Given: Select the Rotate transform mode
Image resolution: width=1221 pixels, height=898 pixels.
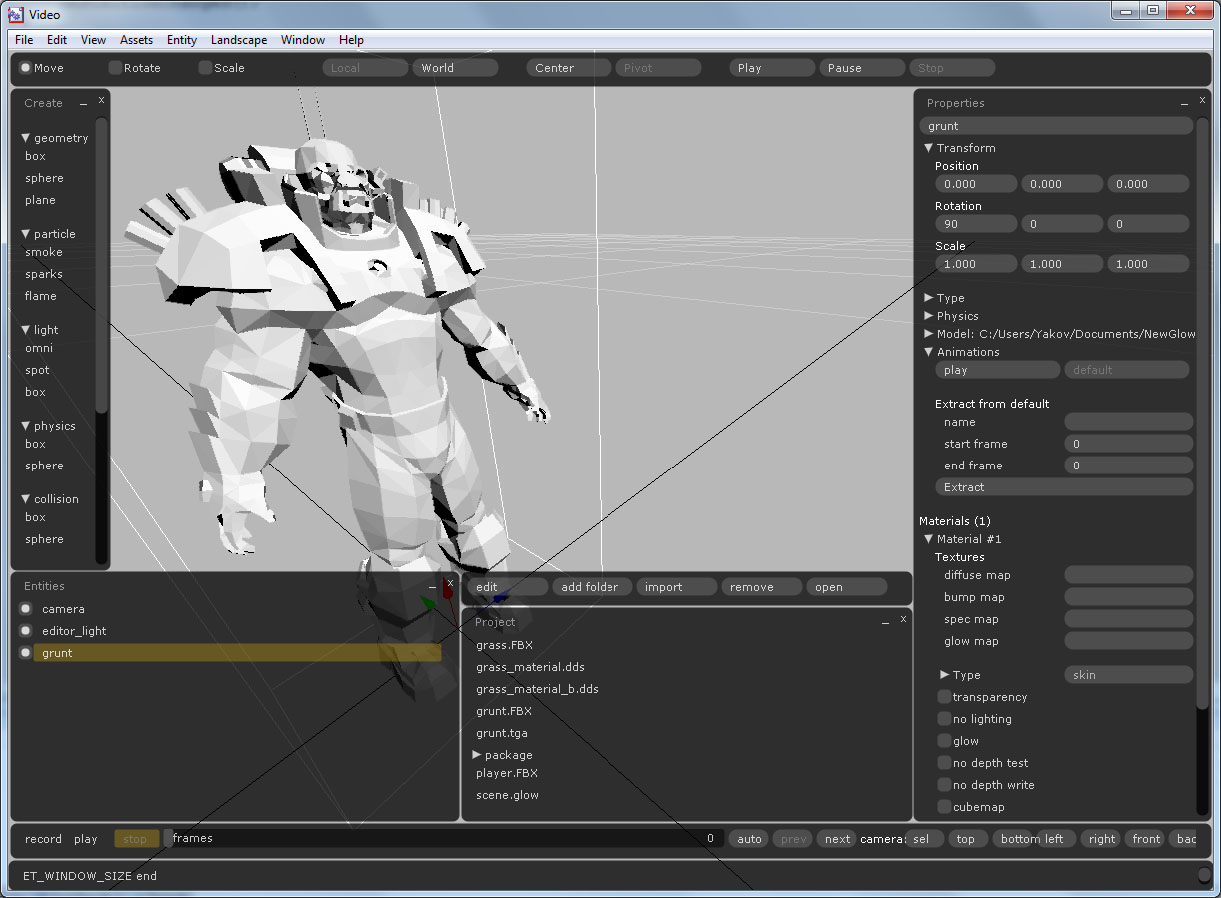Looking at the screenshot, I should pos(116,68).
